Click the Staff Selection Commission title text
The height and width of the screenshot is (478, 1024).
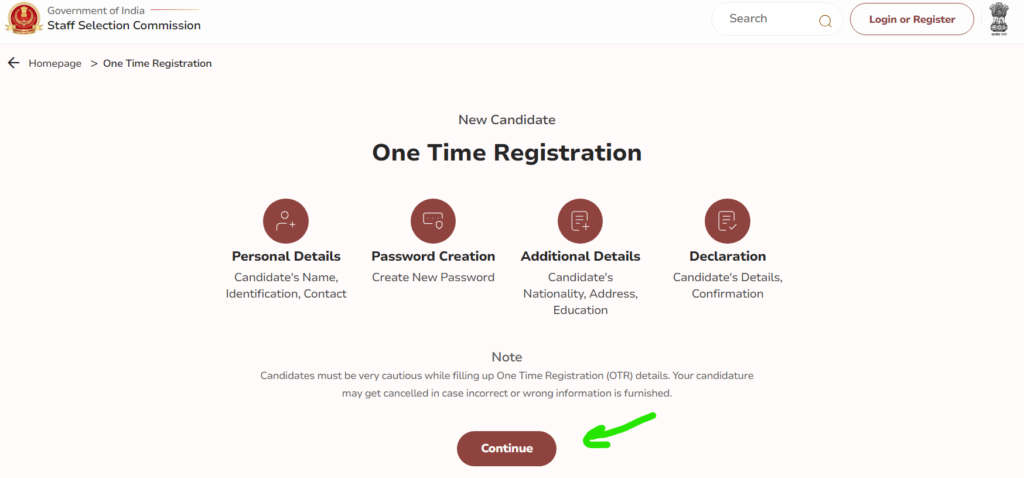point(124,25)
